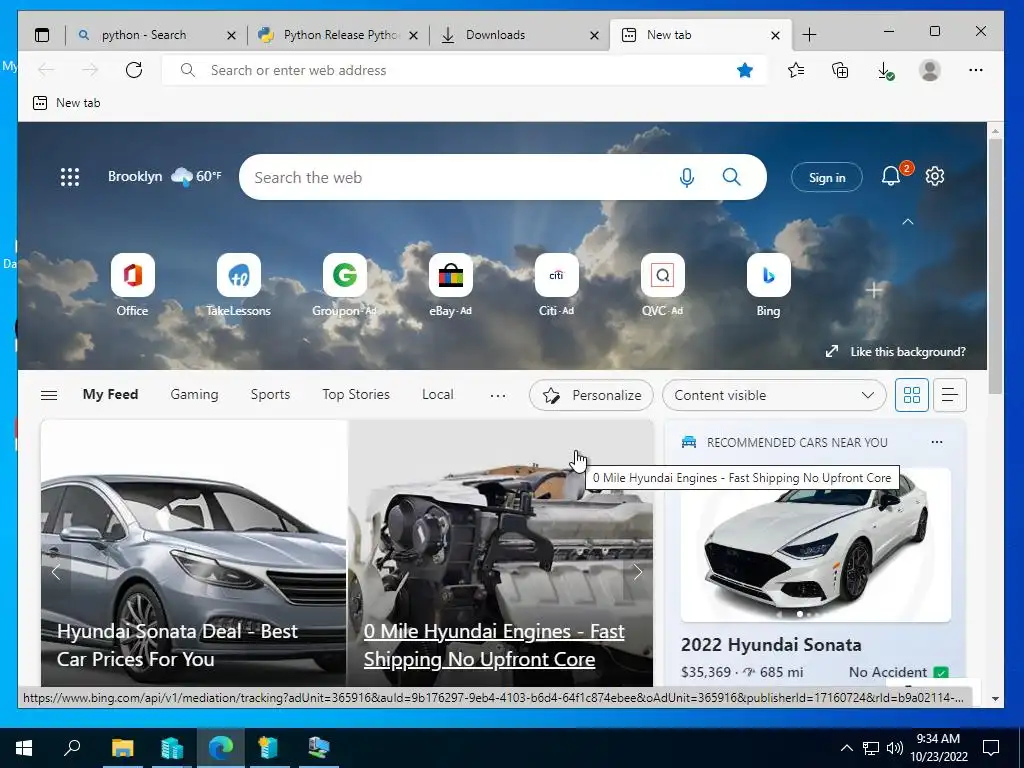
Task: Click the Sign in button
Action: pyautogui.click(x=827, y=177)
